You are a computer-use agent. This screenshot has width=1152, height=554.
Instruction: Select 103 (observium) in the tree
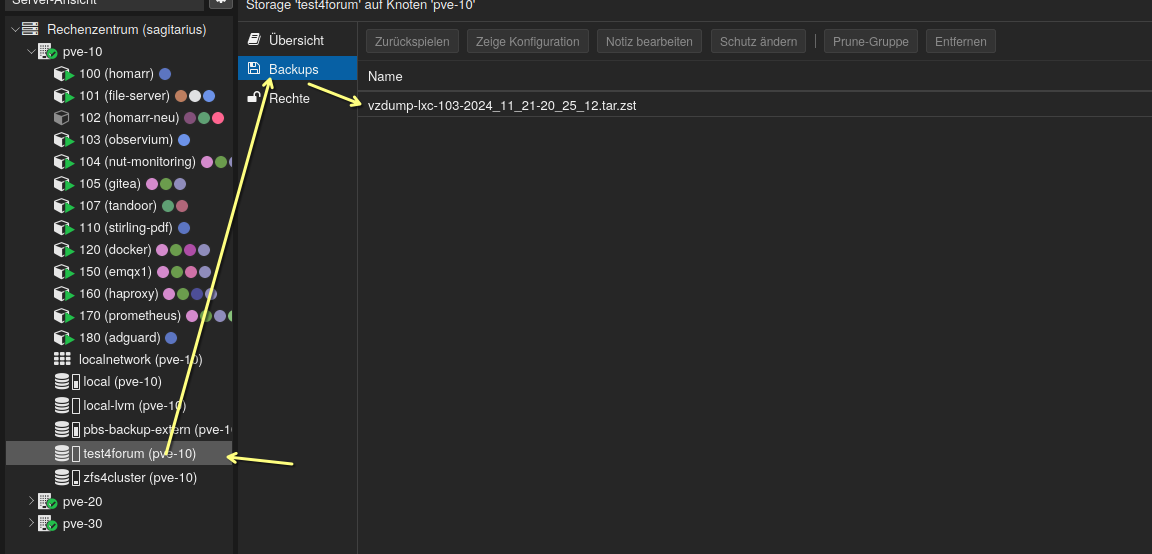(x=126, y=140)
